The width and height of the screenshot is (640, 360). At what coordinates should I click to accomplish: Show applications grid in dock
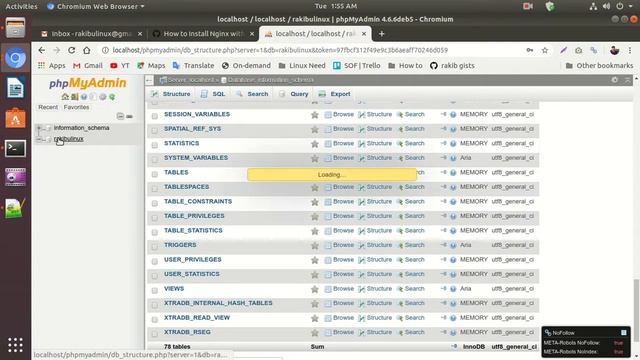15,345
